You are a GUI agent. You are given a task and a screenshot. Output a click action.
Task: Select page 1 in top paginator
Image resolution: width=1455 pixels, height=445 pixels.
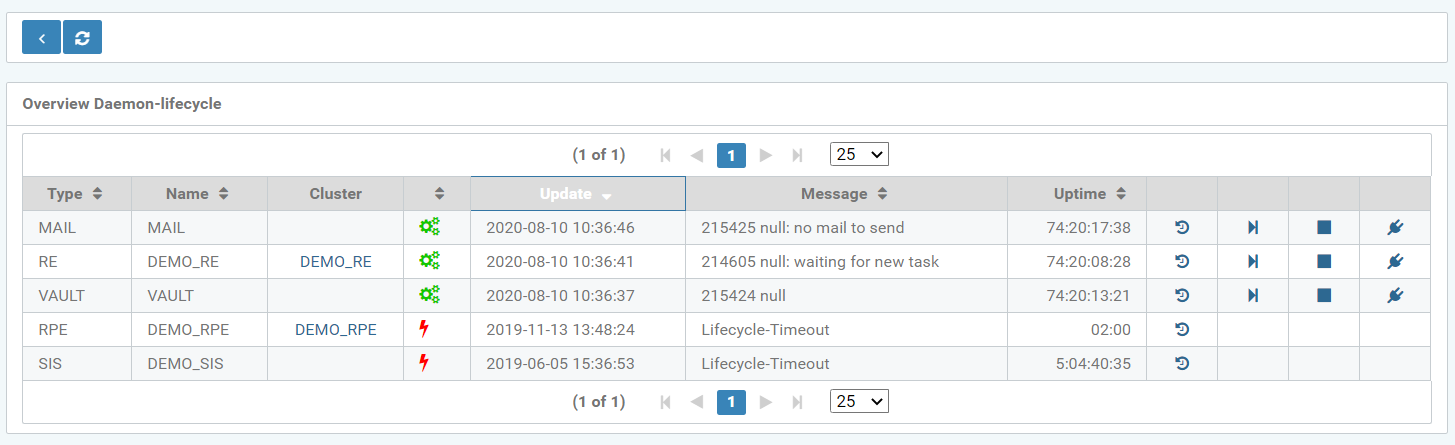[x=731, y=155]
